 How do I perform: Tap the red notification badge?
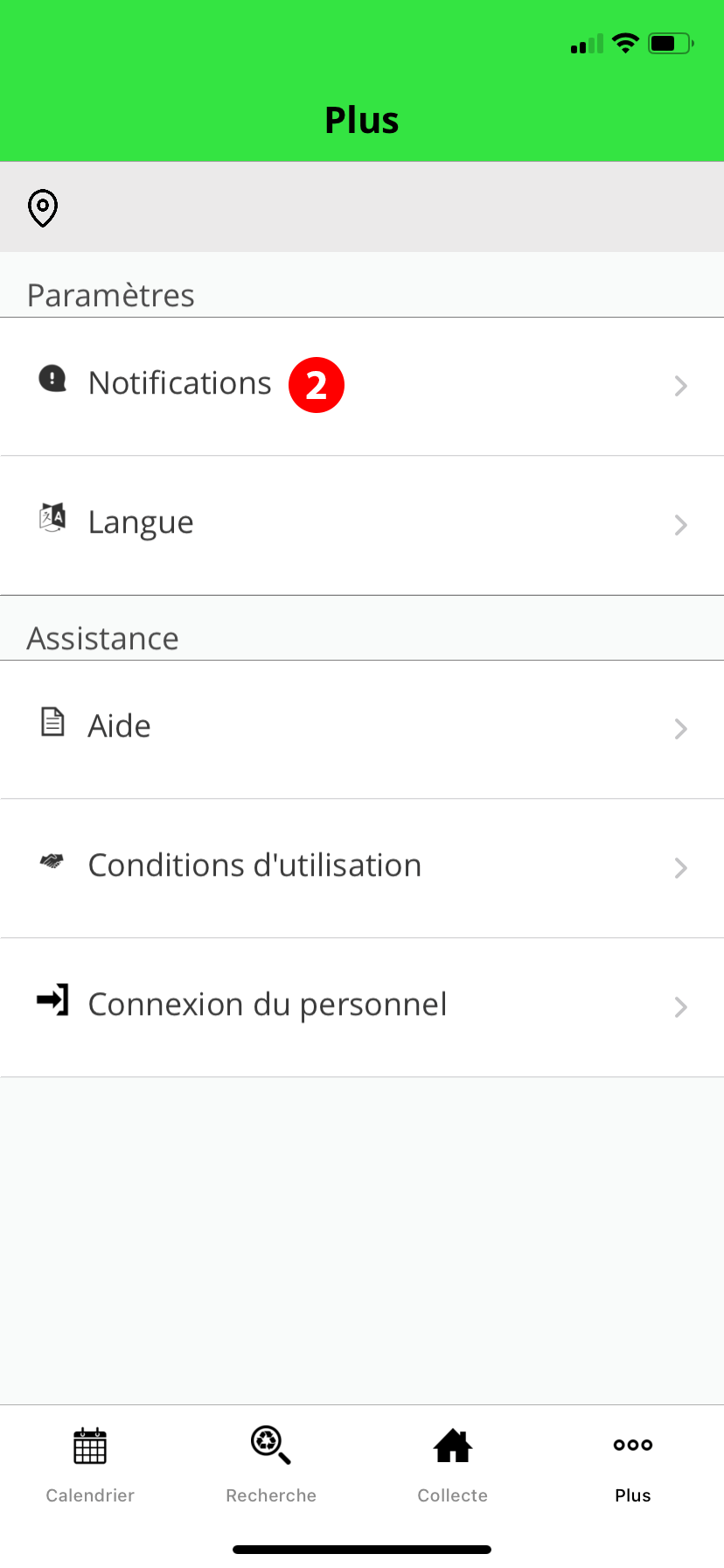(x=317, y=385)
